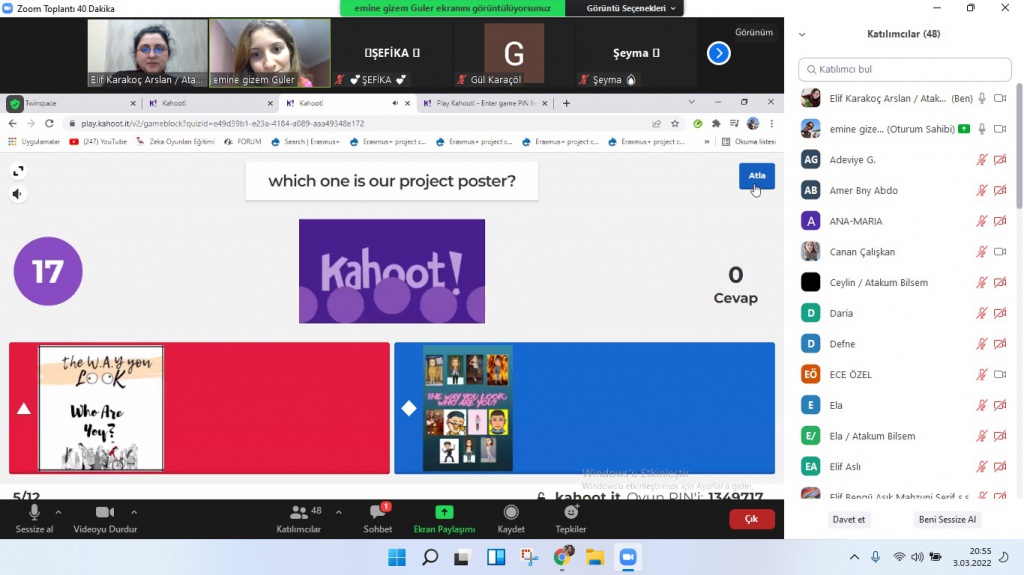Mute audio on active Kahoot tab
Screen dimensions: 1024x575
click(395, 103)
